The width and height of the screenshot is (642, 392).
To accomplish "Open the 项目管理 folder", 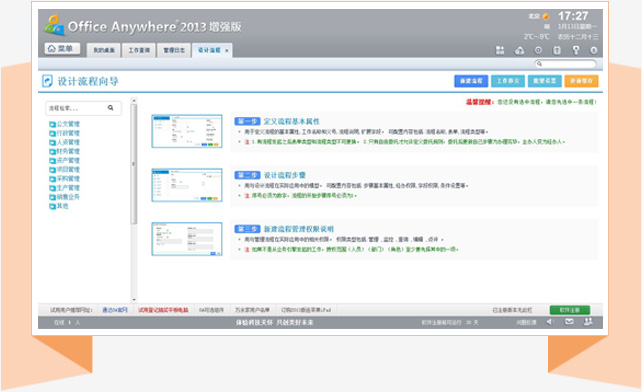I will 68,170.
